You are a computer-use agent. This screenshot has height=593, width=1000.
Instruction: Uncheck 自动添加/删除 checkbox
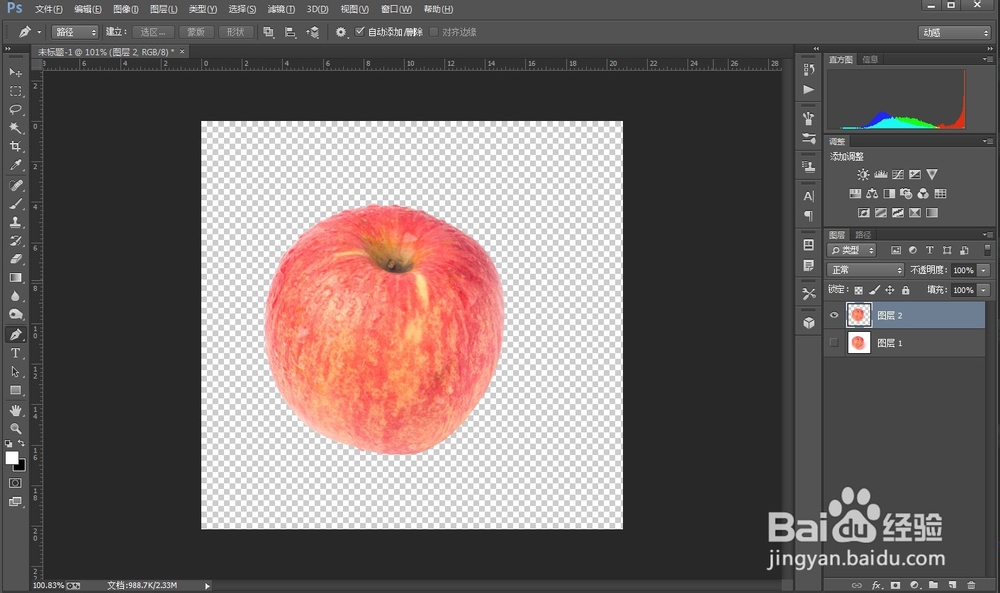tap(360, 31)
